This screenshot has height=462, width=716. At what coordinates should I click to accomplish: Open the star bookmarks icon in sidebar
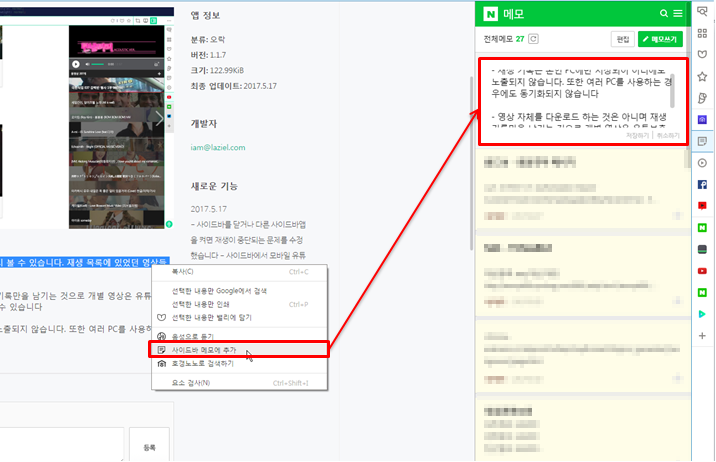click(x=702, y=75)
